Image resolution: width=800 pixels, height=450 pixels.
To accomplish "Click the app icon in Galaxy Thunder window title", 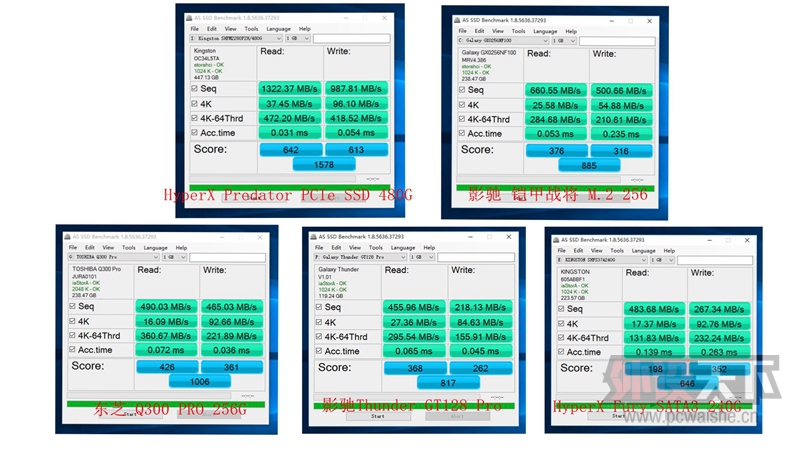I will pos(313,237).
